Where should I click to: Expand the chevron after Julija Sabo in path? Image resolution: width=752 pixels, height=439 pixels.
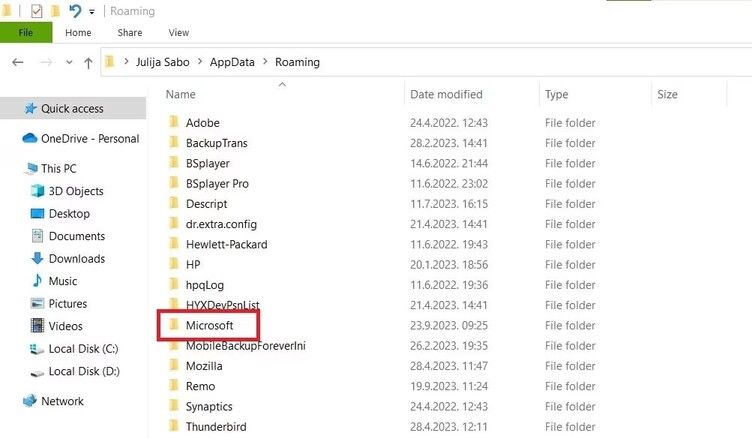click(x=200, y=62)
